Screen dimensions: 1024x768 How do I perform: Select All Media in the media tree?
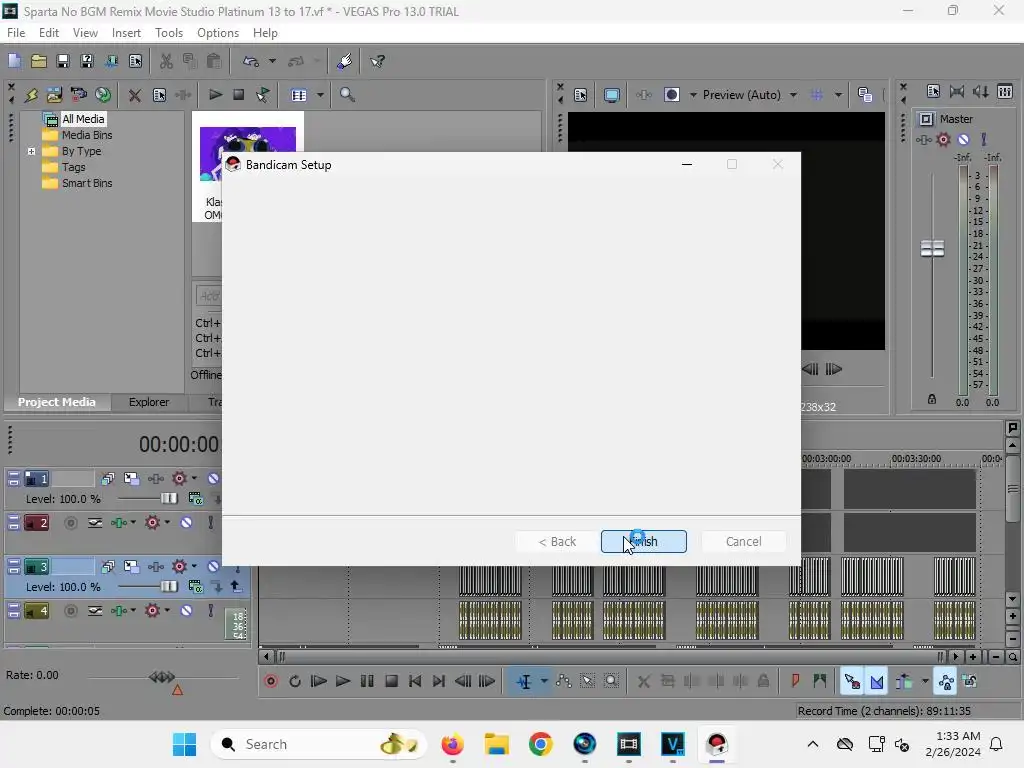[x=83, y=119]
